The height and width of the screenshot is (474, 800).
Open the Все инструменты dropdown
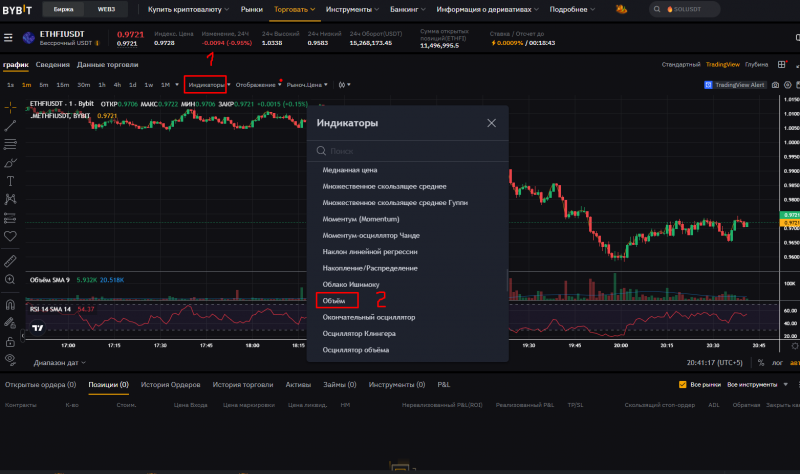tap(757, 384)
